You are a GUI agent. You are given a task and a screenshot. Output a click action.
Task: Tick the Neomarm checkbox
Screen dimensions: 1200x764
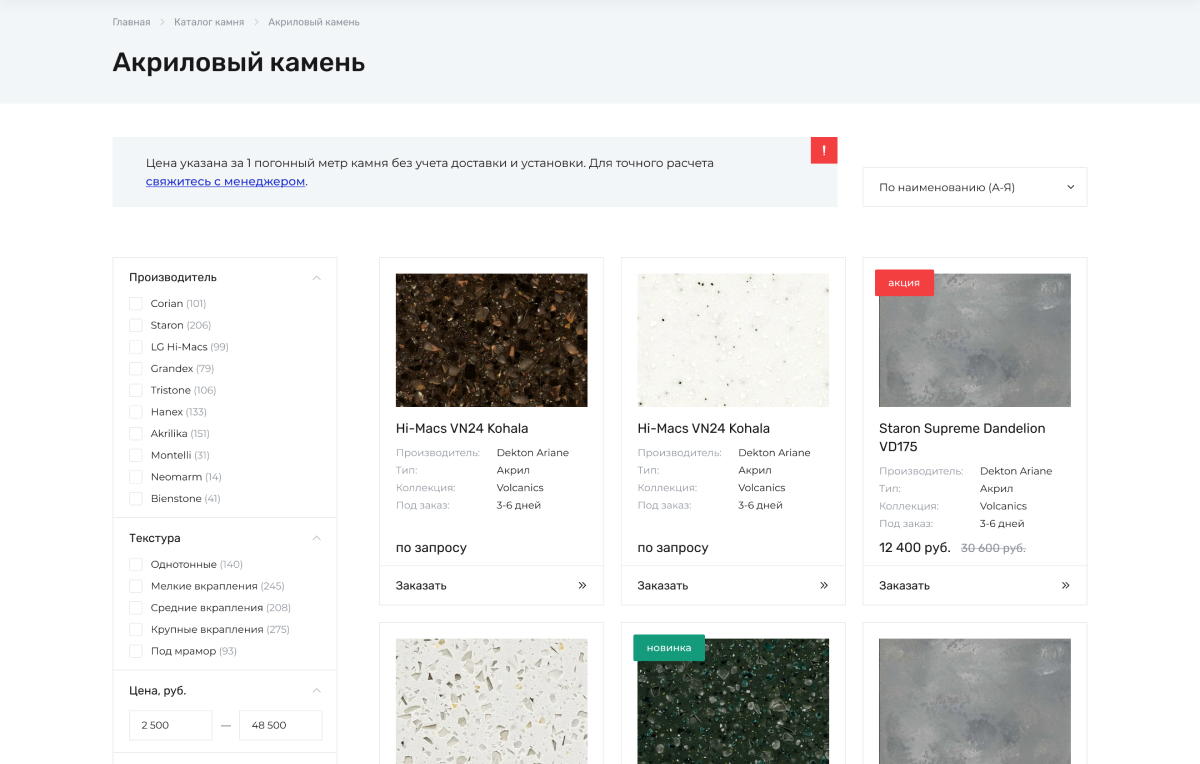click(x=136, y=477)
